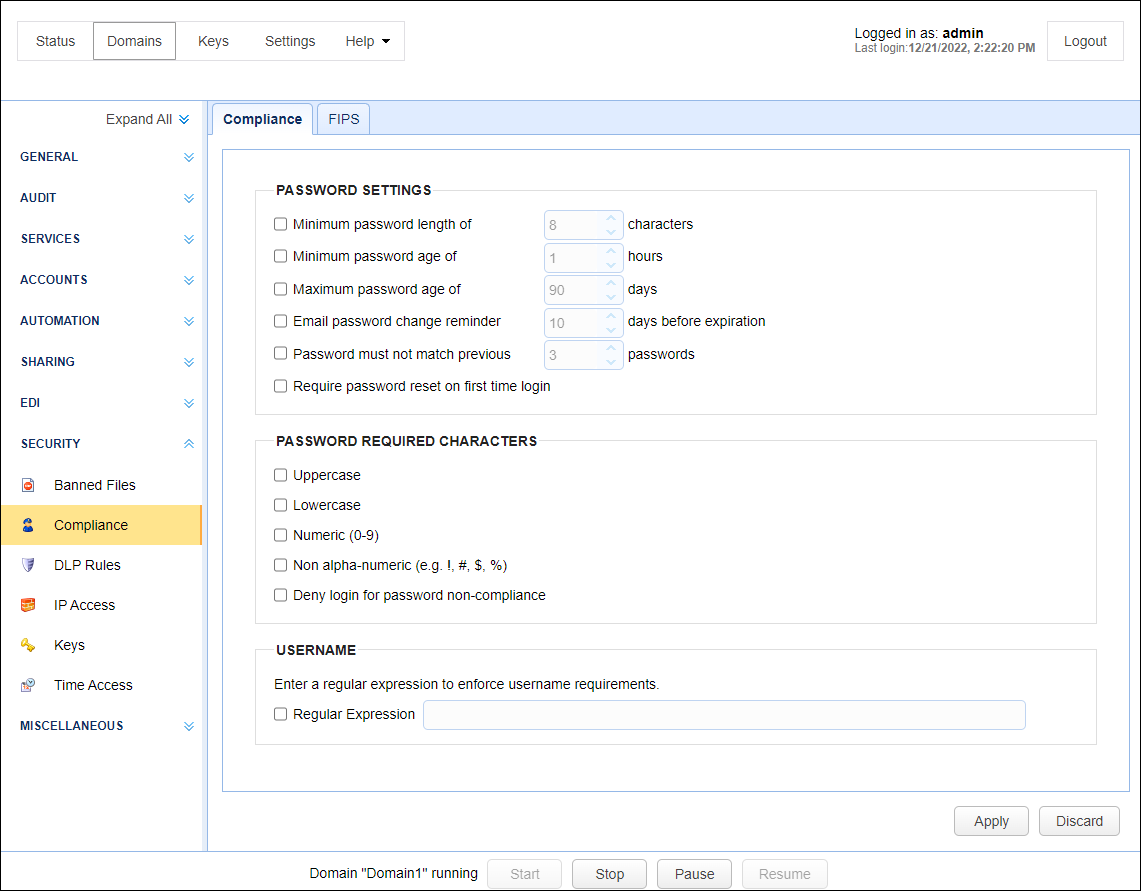The image size is (1141, 891).
Task: Enable Minimum password length checkbox
Action: pyautogui.click(x=280, y=224)
